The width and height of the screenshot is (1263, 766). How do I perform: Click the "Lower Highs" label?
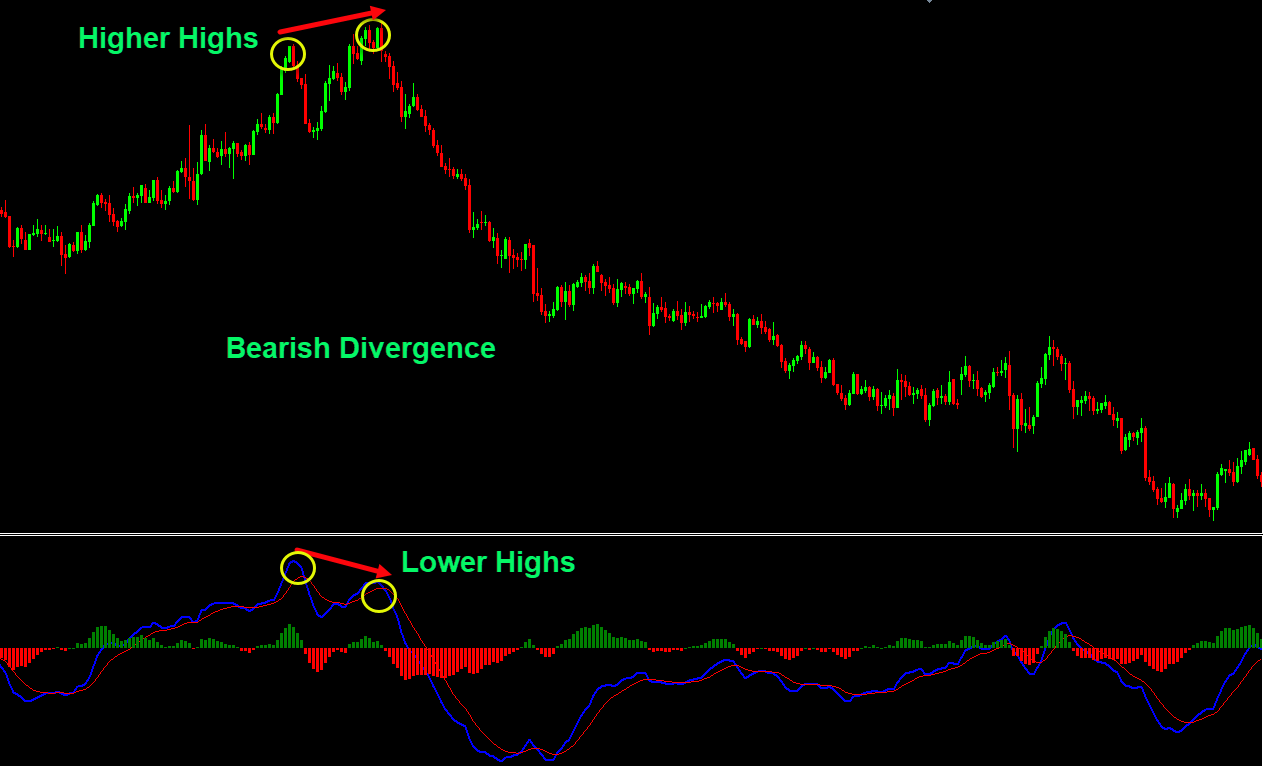[488, 562]
